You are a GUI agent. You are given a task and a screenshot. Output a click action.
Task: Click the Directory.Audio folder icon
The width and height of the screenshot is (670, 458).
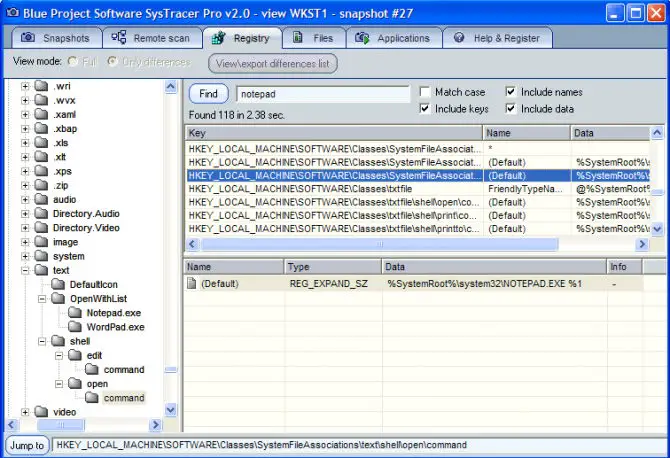coord(41,213)
